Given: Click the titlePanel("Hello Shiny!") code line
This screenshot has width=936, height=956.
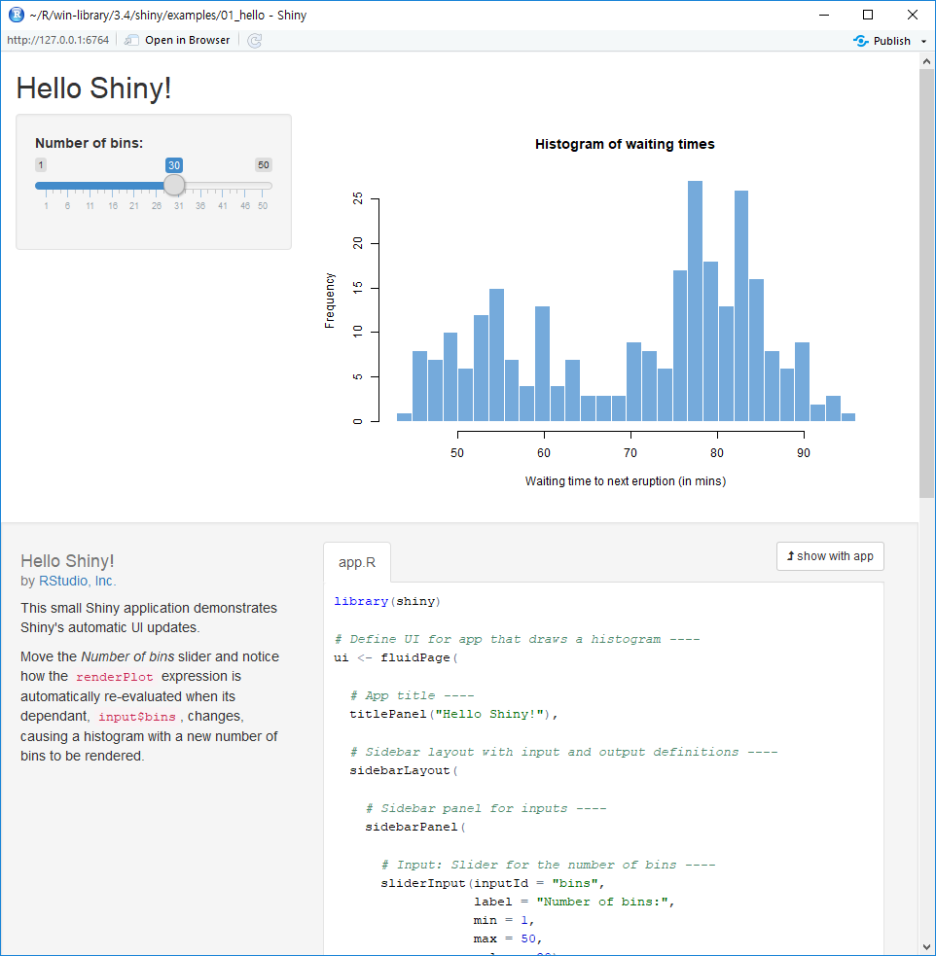Looking at the screenshot, I should click(x=454, y=714).
